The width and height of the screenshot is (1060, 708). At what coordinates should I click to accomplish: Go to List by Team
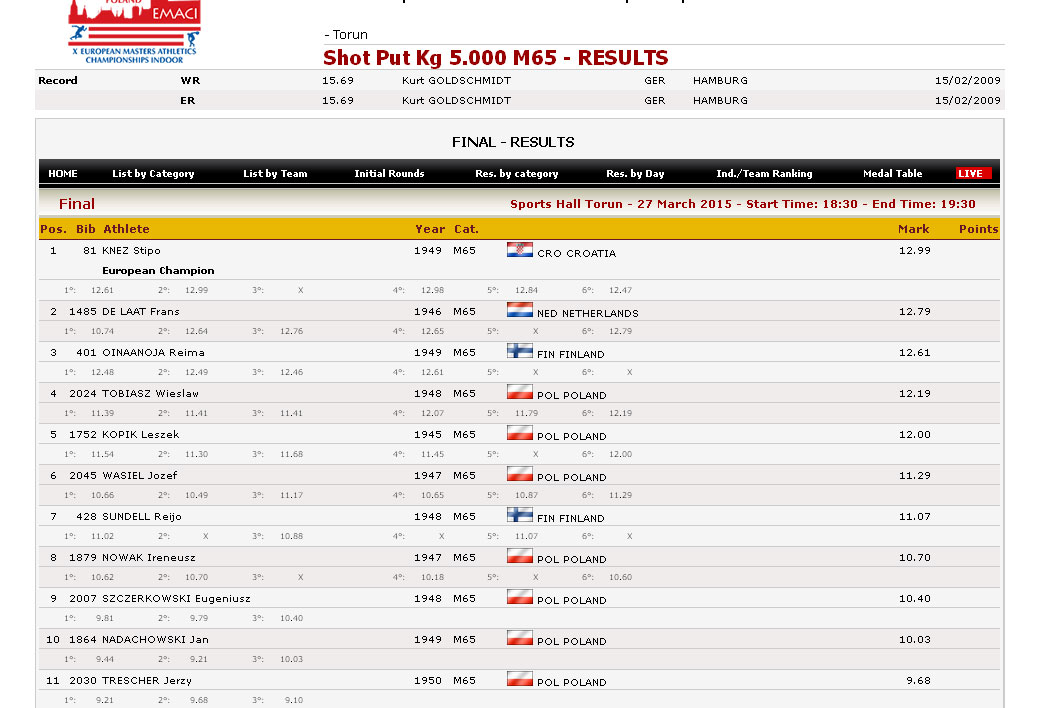(x=275, y=174)
